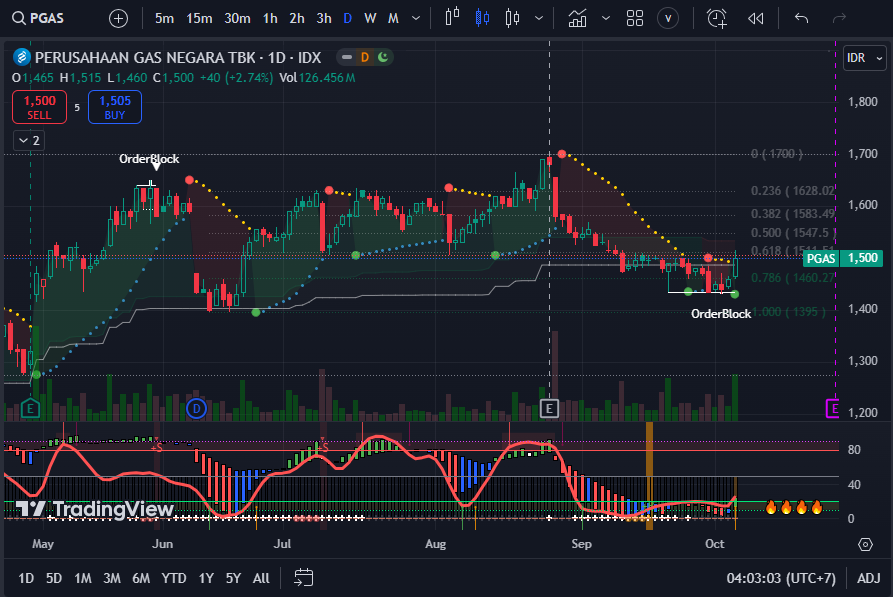Image resolution: width=893 pixels, height=597 pixels.
Task: Create an alert with the clock-plus icon
Action: click(716, 18)
